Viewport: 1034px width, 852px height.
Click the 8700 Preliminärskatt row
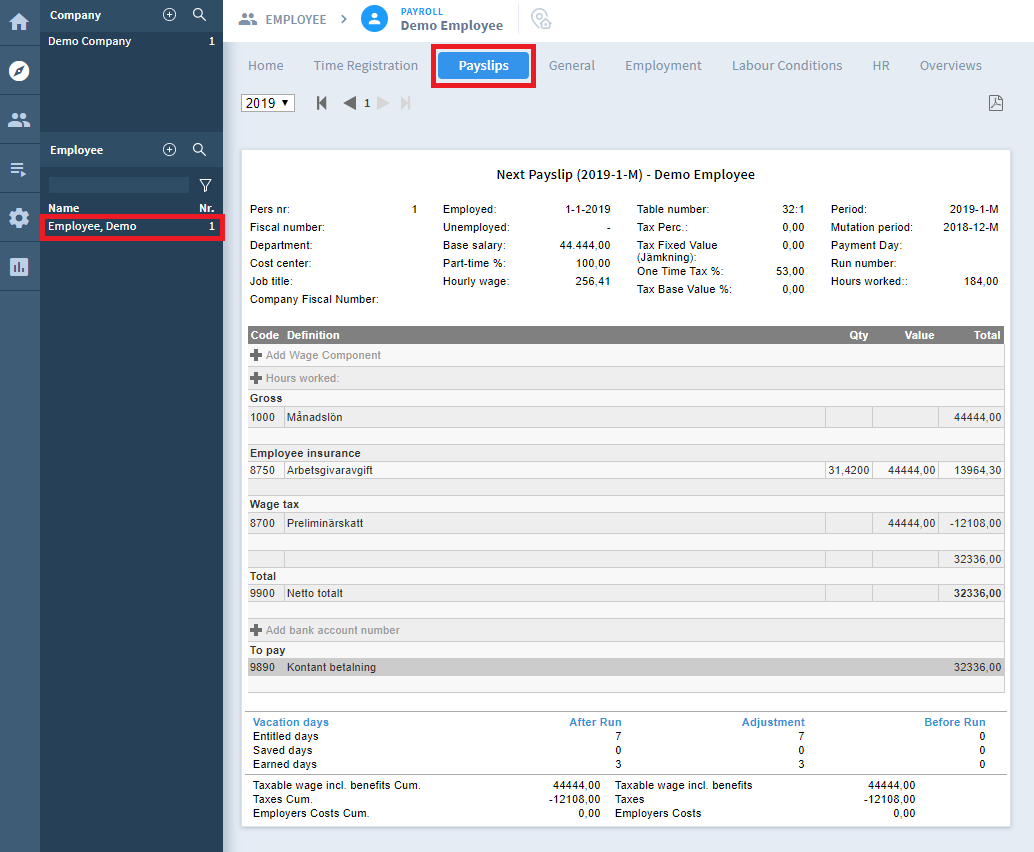point(626,523)
